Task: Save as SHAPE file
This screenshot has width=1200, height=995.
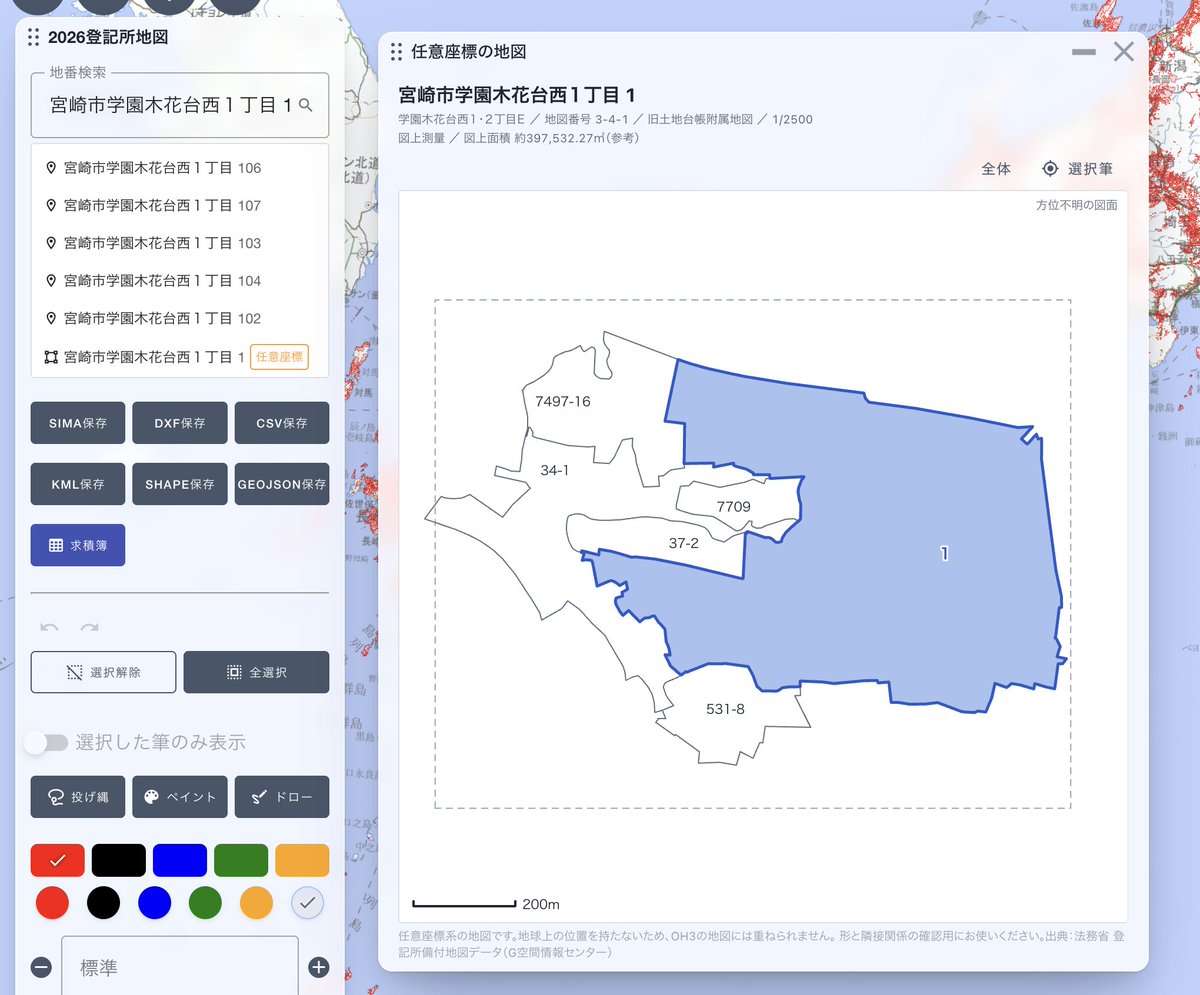Action: (180, 484)
